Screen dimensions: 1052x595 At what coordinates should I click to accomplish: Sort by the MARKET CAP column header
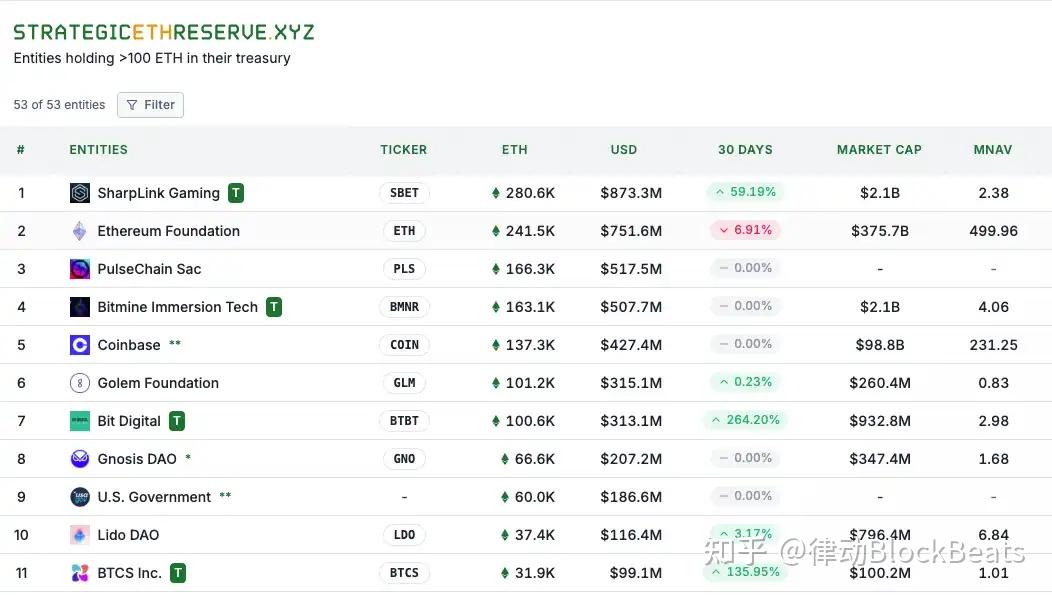pyautogui.click(x=879, y=150)
